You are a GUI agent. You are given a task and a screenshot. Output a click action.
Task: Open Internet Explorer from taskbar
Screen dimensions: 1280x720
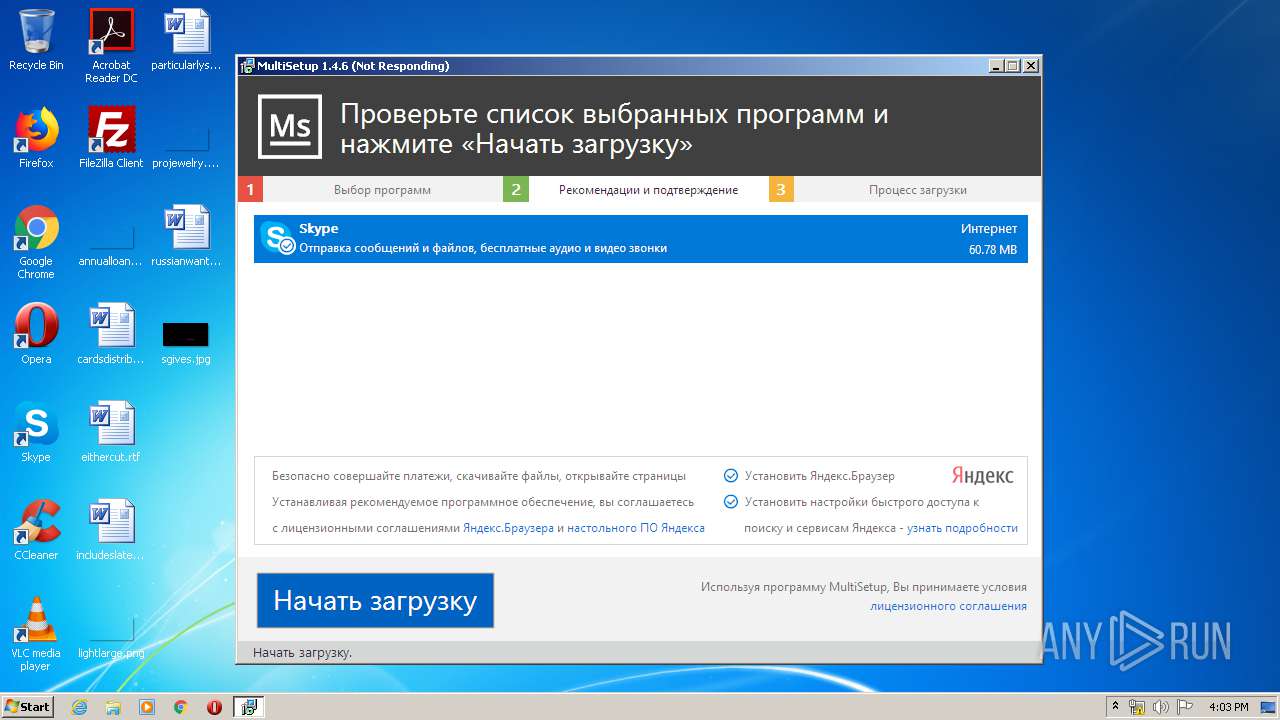click(x=79, y=707)
